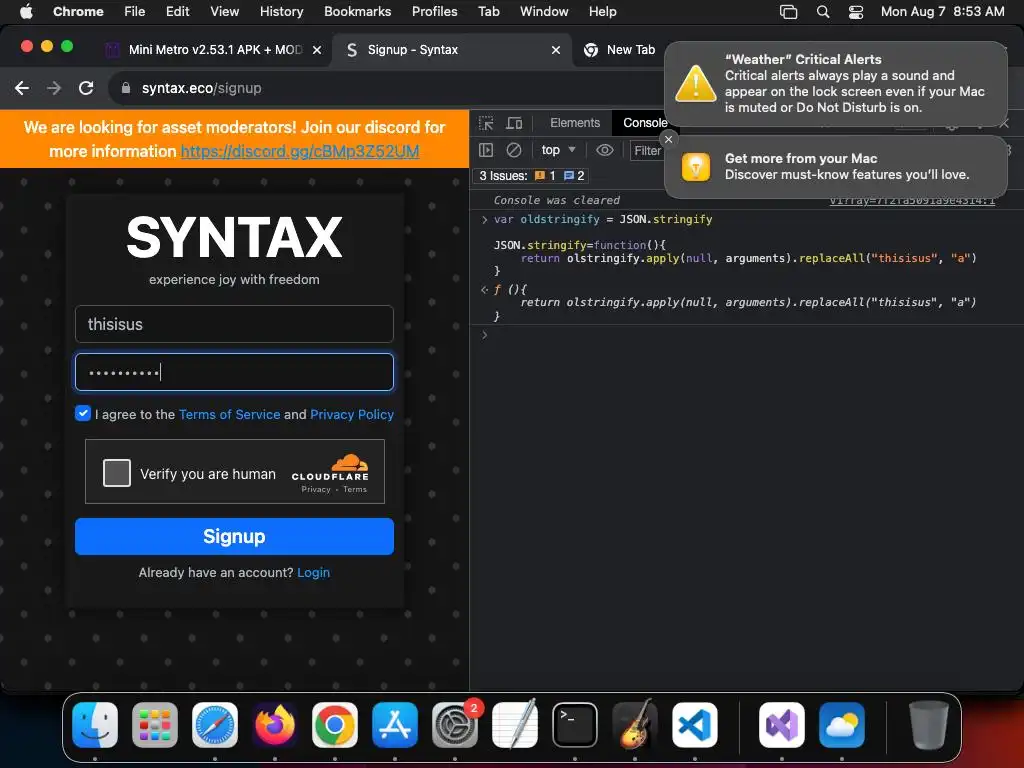Open Cloudflare Terms link in captcha
This screenshot has width=1024, height=768.
[x=355, y=489]
